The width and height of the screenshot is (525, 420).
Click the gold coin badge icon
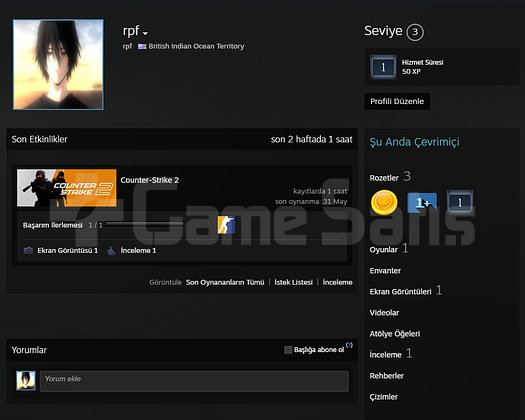(384, 202)
